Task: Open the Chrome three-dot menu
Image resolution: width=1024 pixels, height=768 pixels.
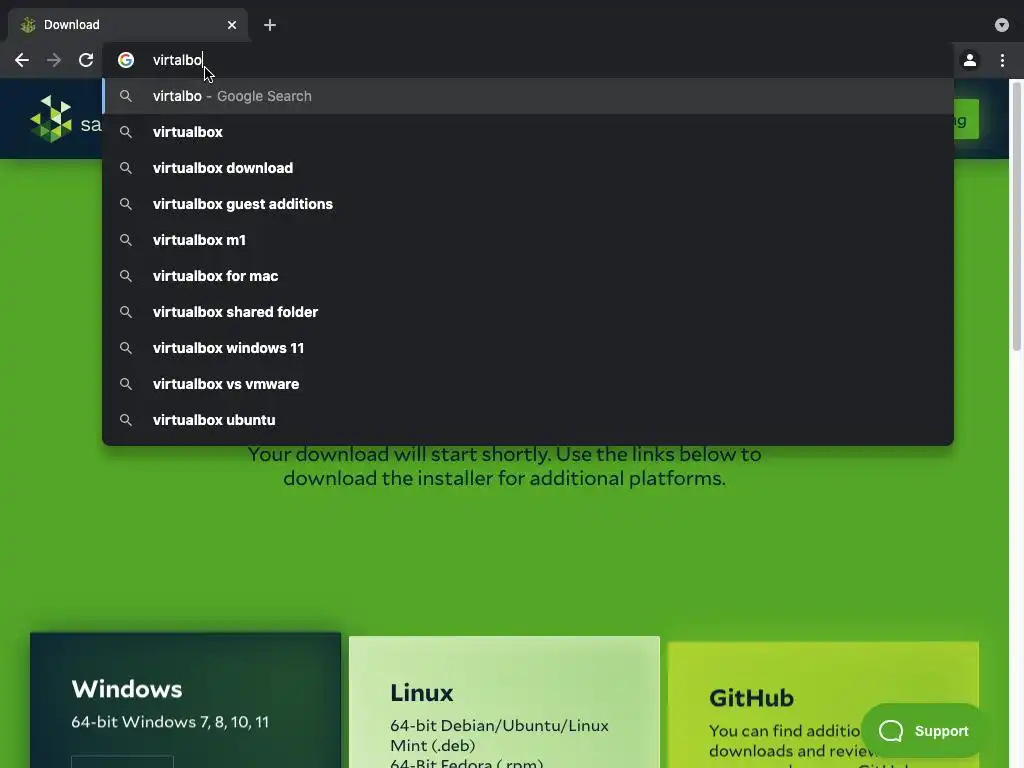Action: click(1002, 60)
